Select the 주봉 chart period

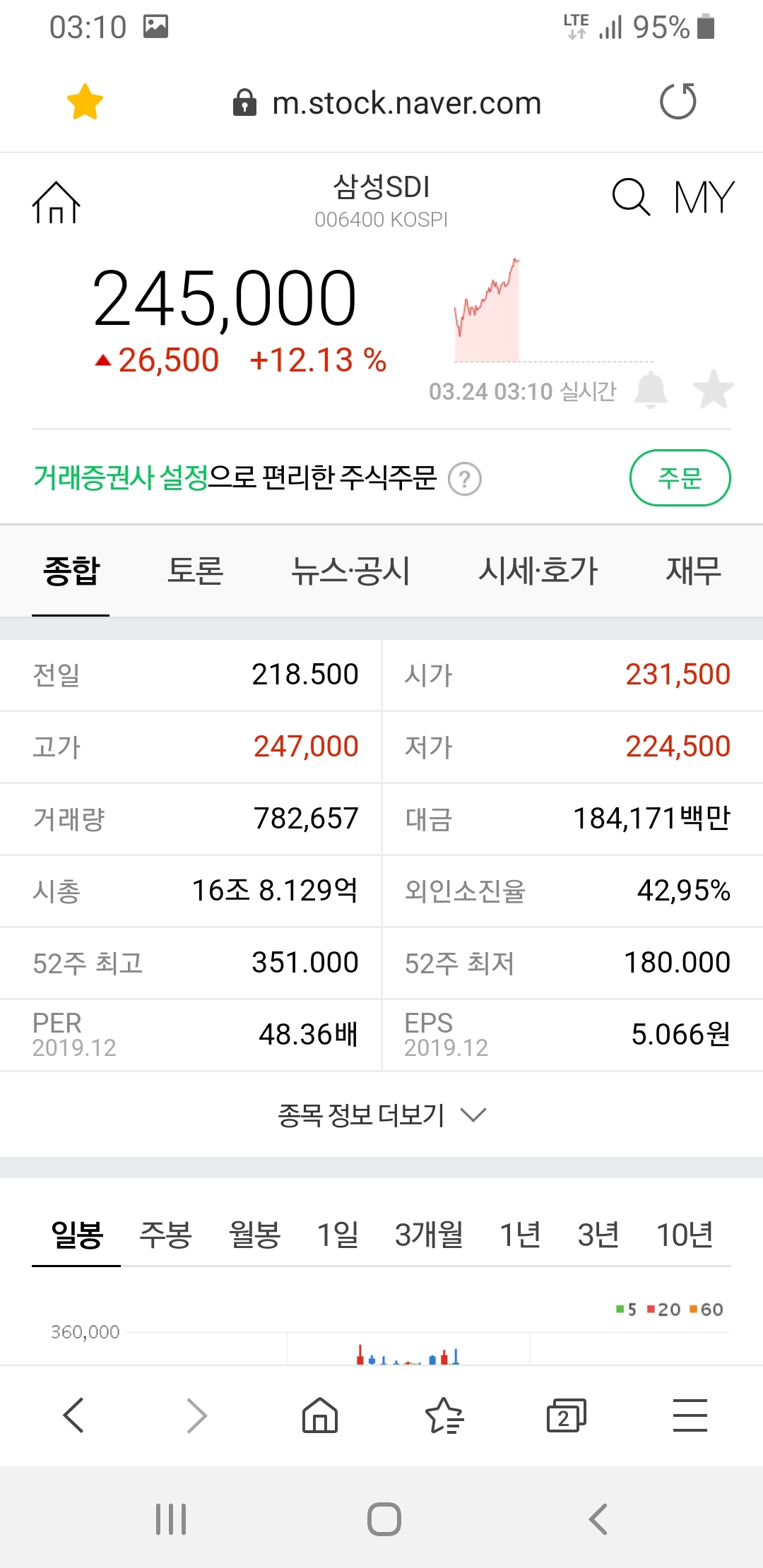[165, 1235]
